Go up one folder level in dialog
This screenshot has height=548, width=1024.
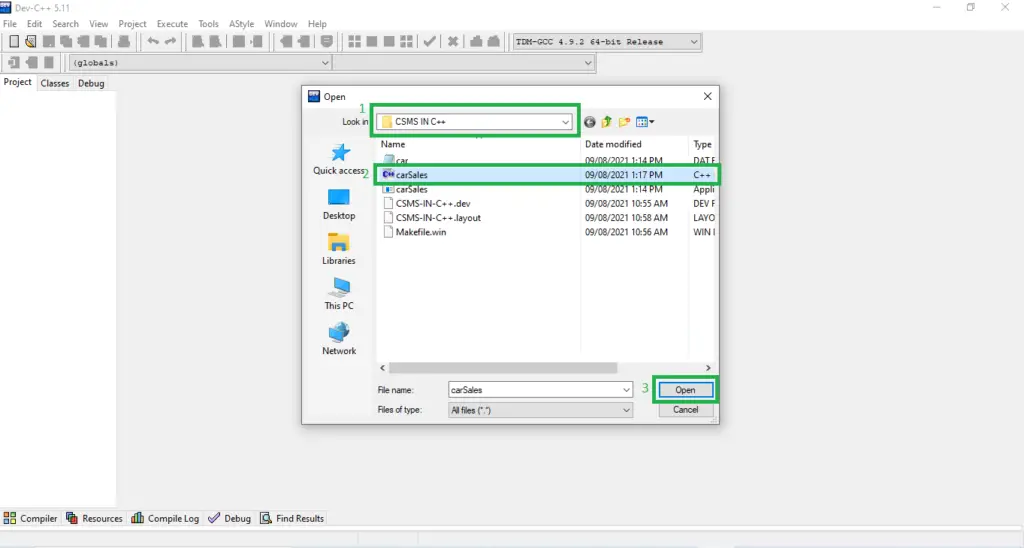point(607,122)
